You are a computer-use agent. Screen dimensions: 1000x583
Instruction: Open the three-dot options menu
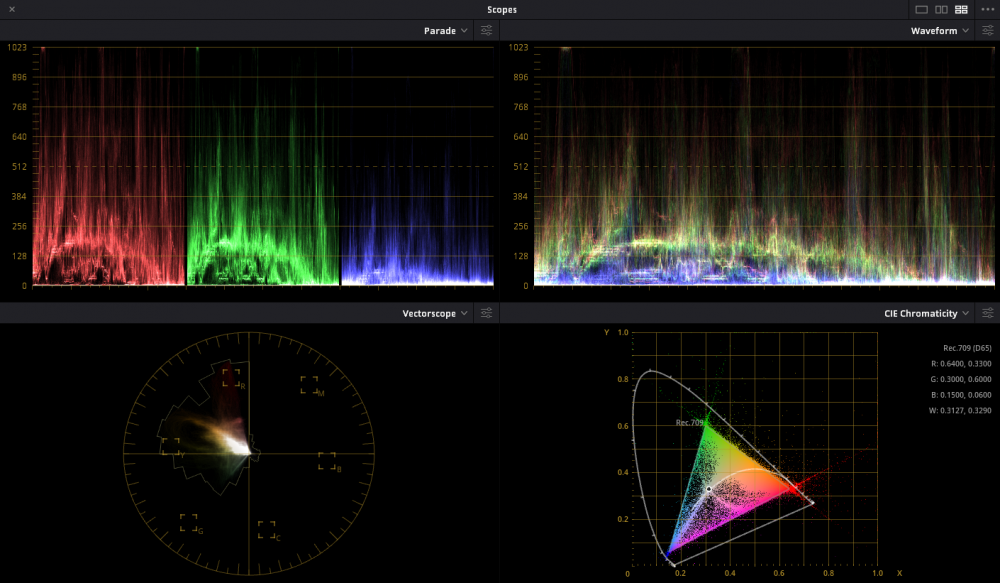coord(988,9)
